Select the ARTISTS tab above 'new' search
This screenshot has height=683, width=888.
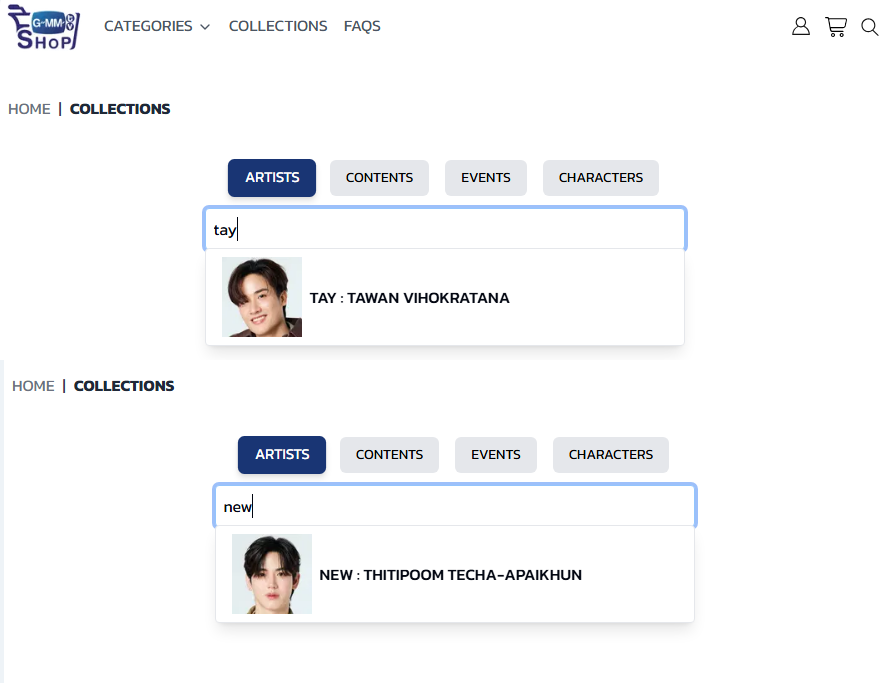pos(281,455)
